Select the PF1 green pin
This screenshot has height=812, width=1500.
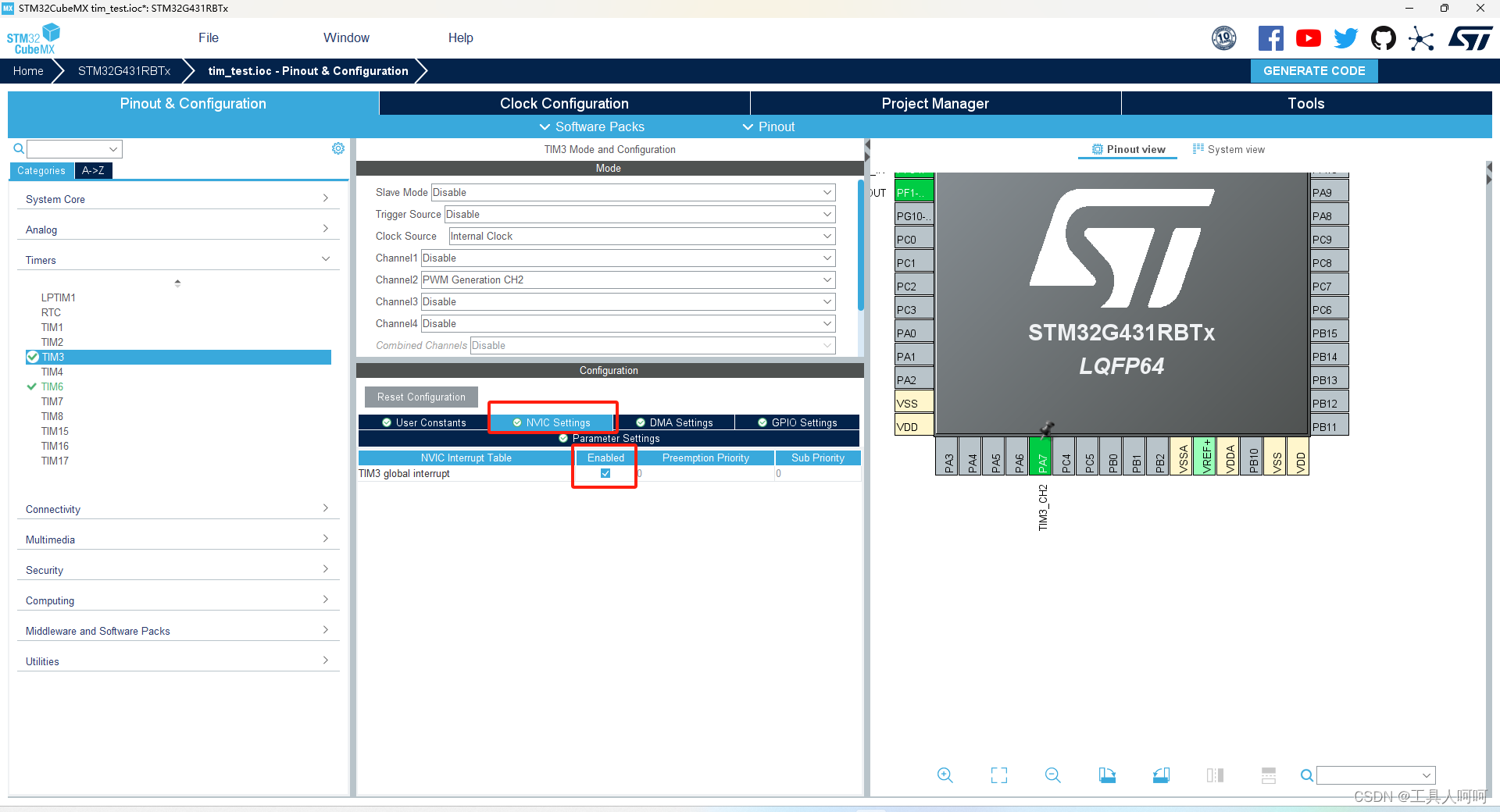(914, 192)
